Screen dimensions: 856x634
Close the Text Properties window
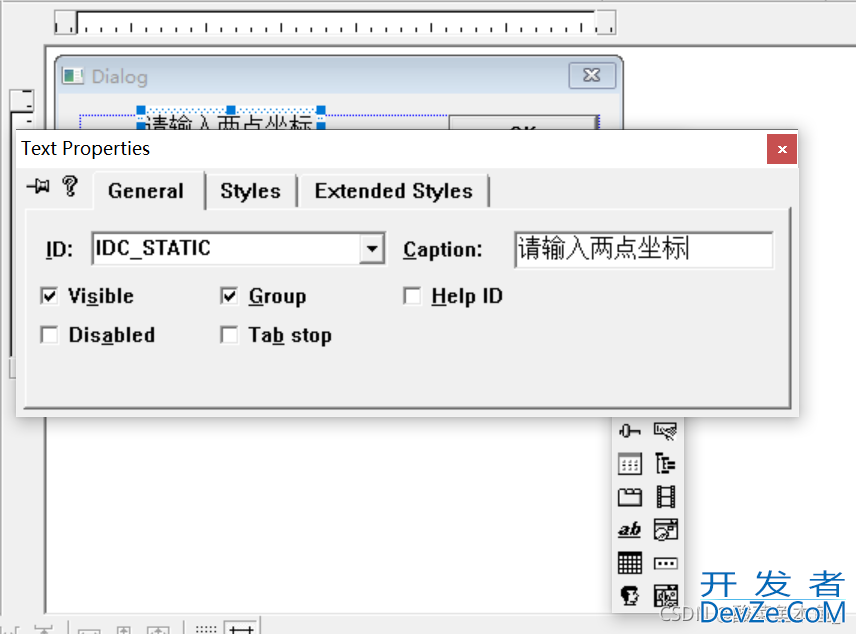(x=782, y=149)
